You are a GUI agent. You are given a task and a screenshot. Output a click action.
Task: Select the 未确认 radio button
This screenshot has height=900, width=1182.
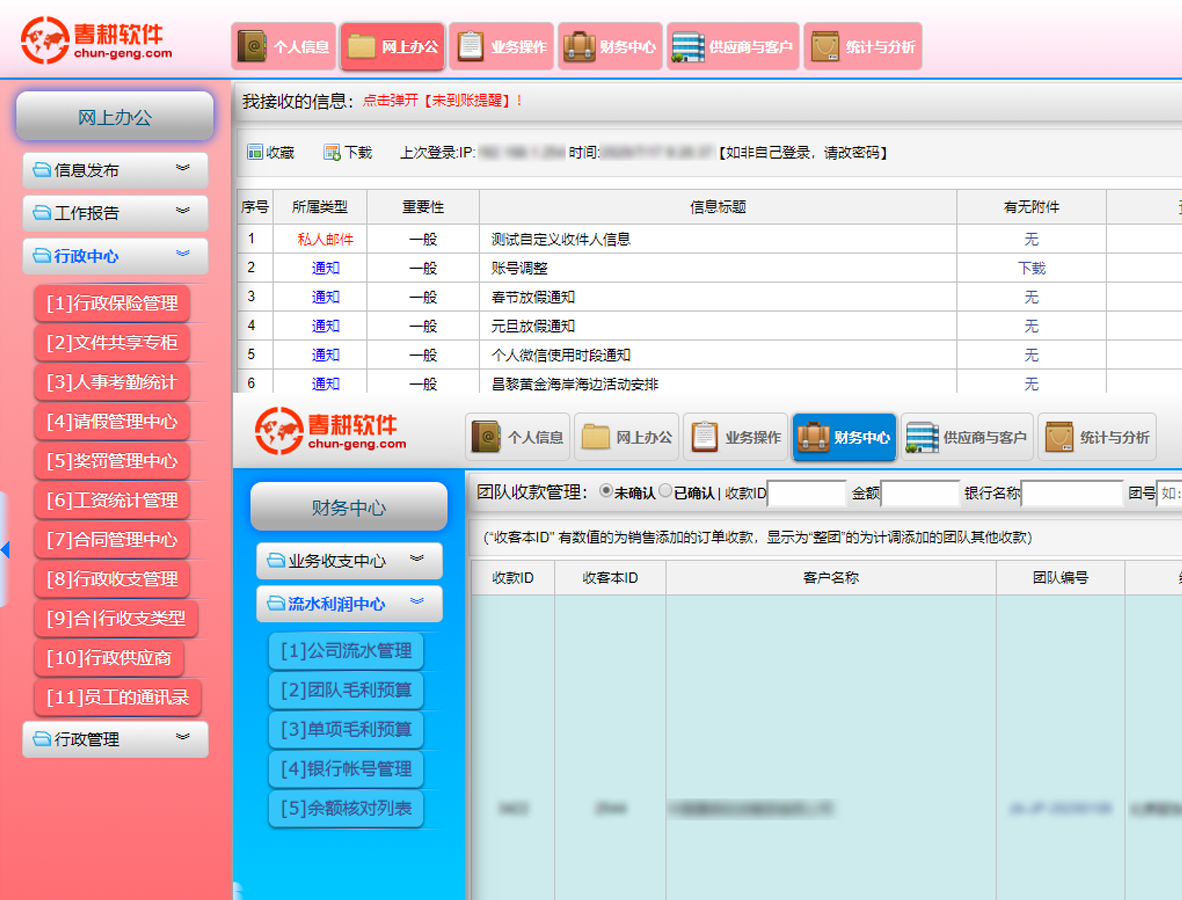coord(605,491)
